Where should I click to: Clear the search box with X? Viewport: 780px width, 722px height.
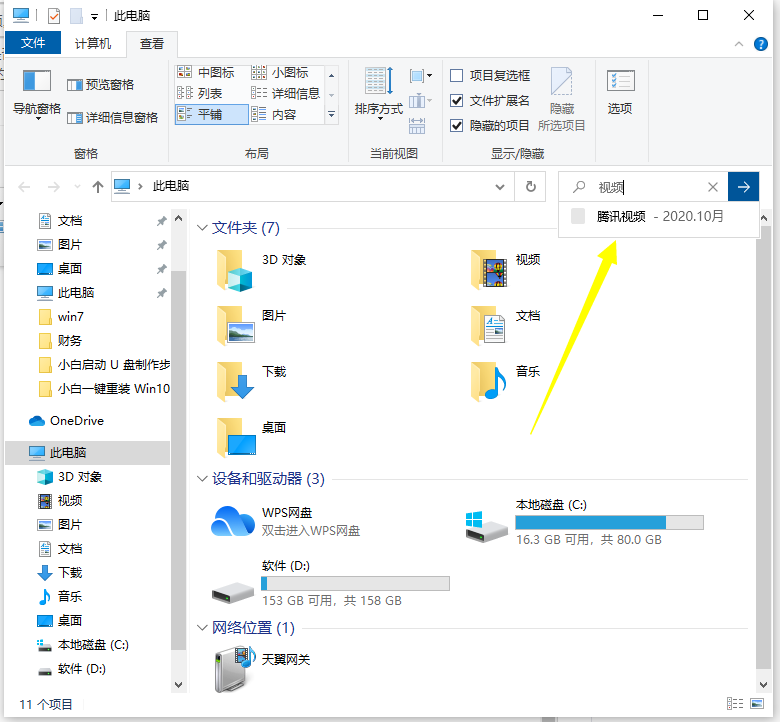pyautogui.click(x=713, y=187)
